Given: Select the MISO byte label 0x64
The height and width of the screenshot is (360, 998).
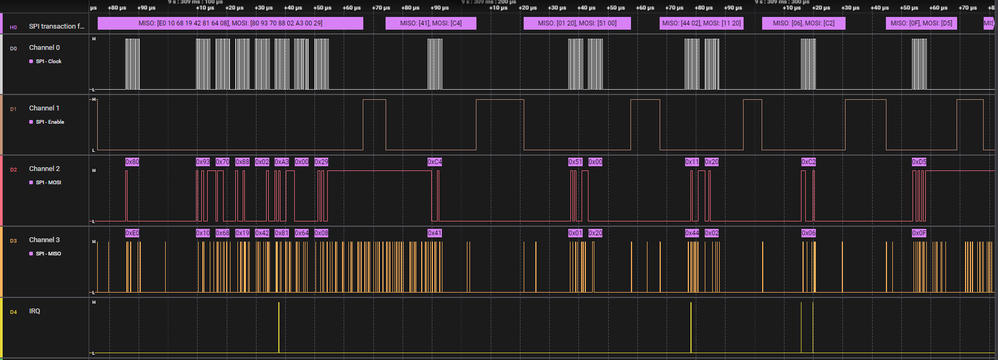Looking at the screenshot, I should pyautogui.click(x=302, y=233).
